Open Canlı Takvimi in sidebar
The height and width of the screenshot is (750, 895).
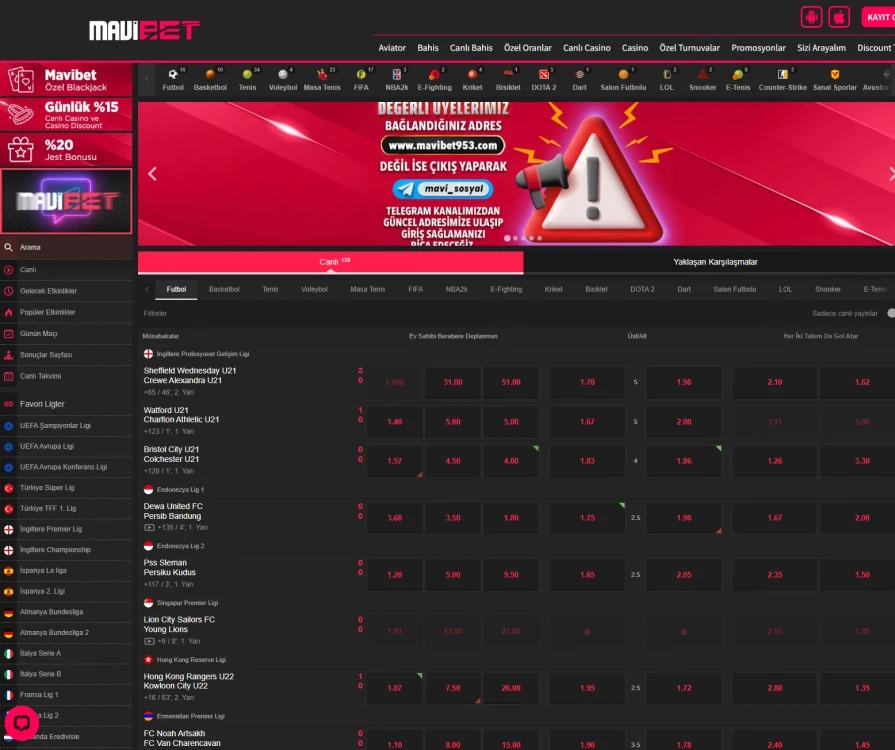coord(66,376)
